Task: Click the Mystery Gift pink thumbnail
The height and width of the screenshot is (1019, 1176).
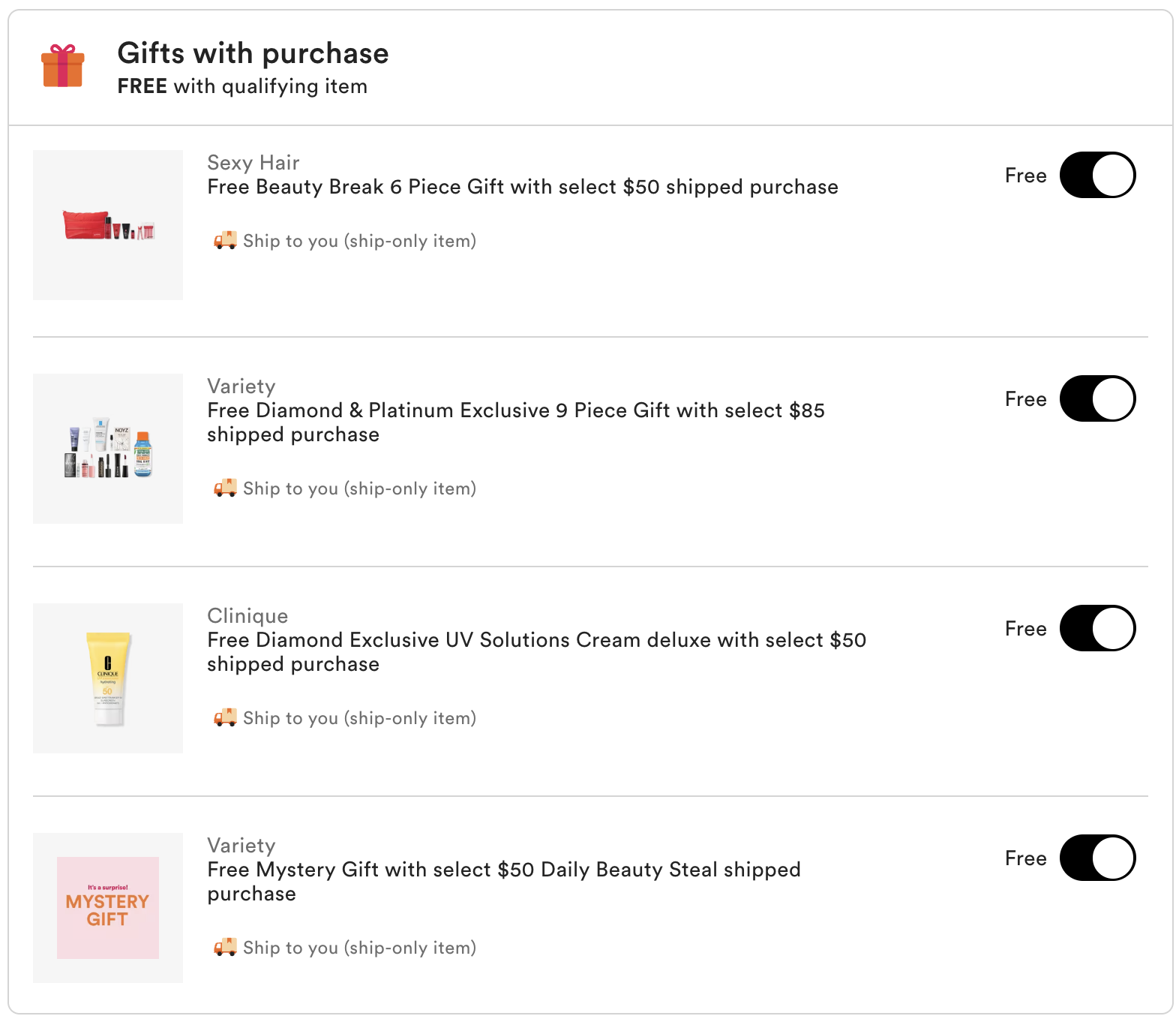Action: click(108, 908)
